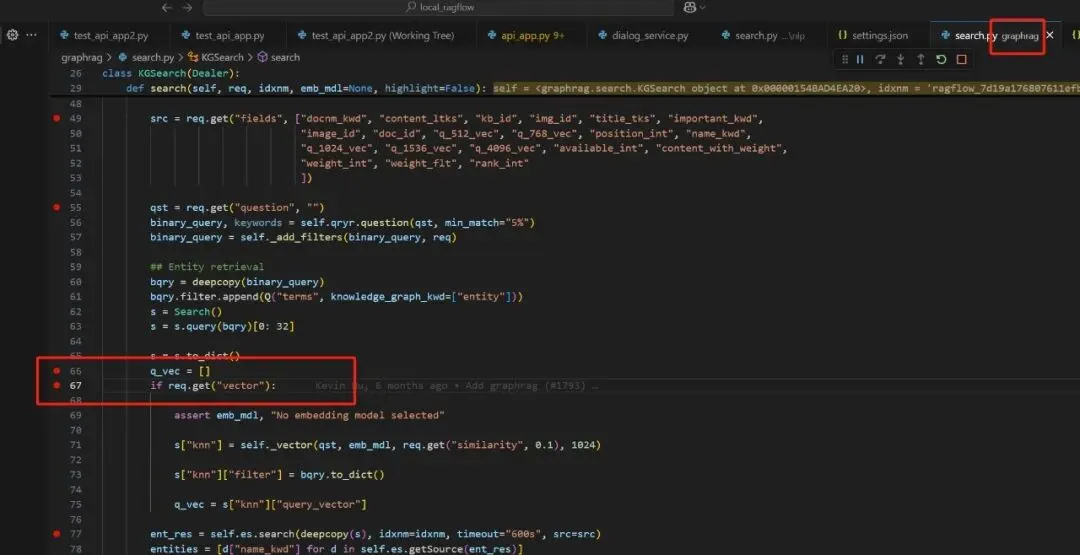Image resolution: width=1080 pixels, height=555 pixels.
Task: Toggle the breakpoint on line 55
Action: pos(56,207)
